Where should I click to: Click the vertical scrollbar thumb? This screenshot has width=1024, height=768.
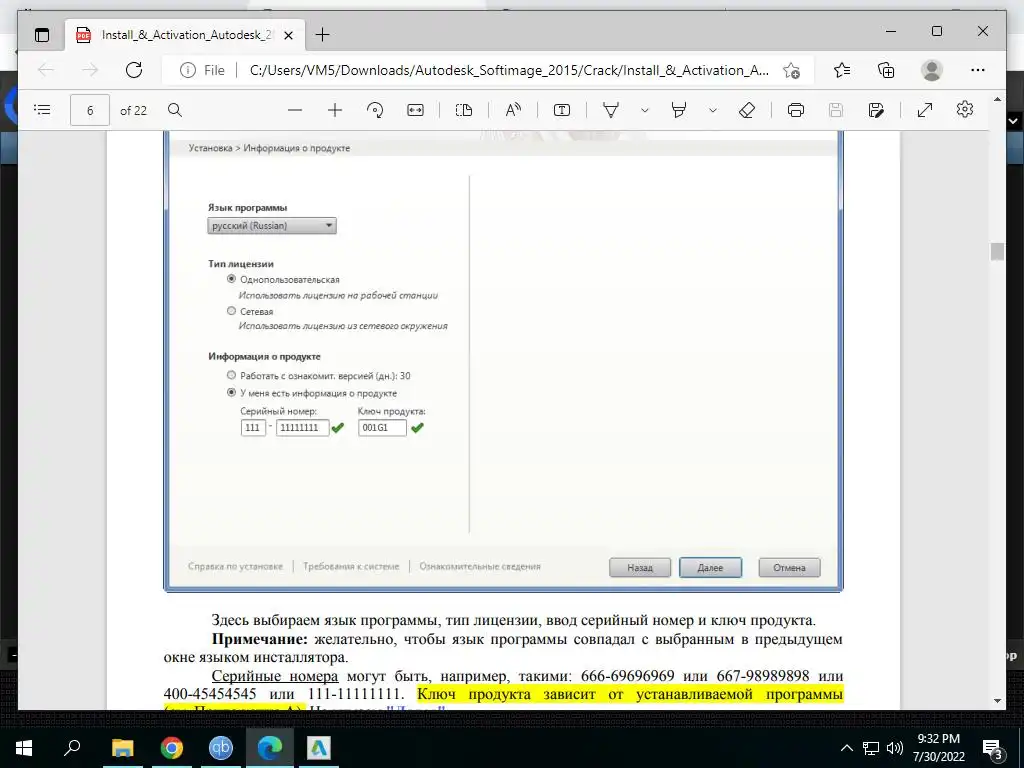[x=997, y=251]
